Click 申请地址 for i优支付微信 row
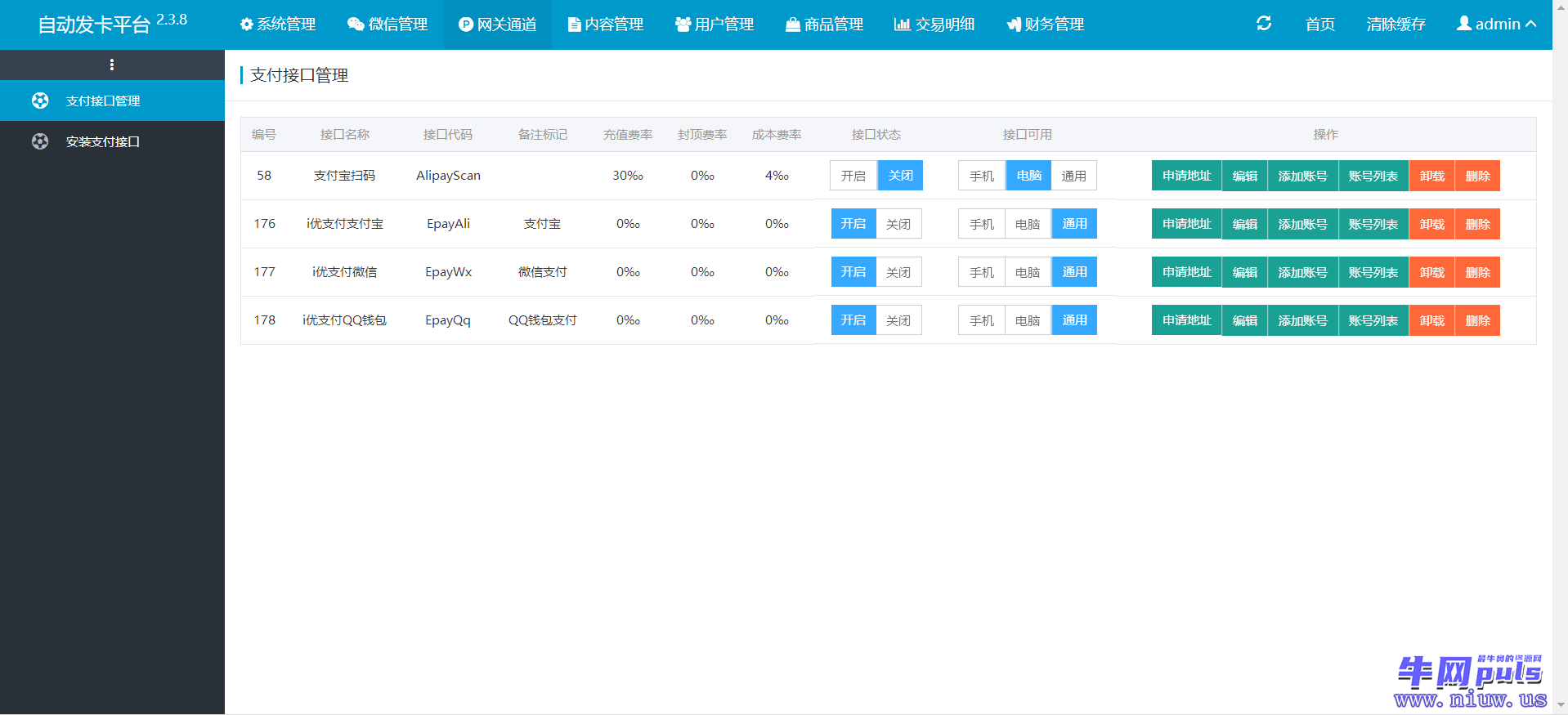The image size is (1568, 715). tap(1187, 272)
